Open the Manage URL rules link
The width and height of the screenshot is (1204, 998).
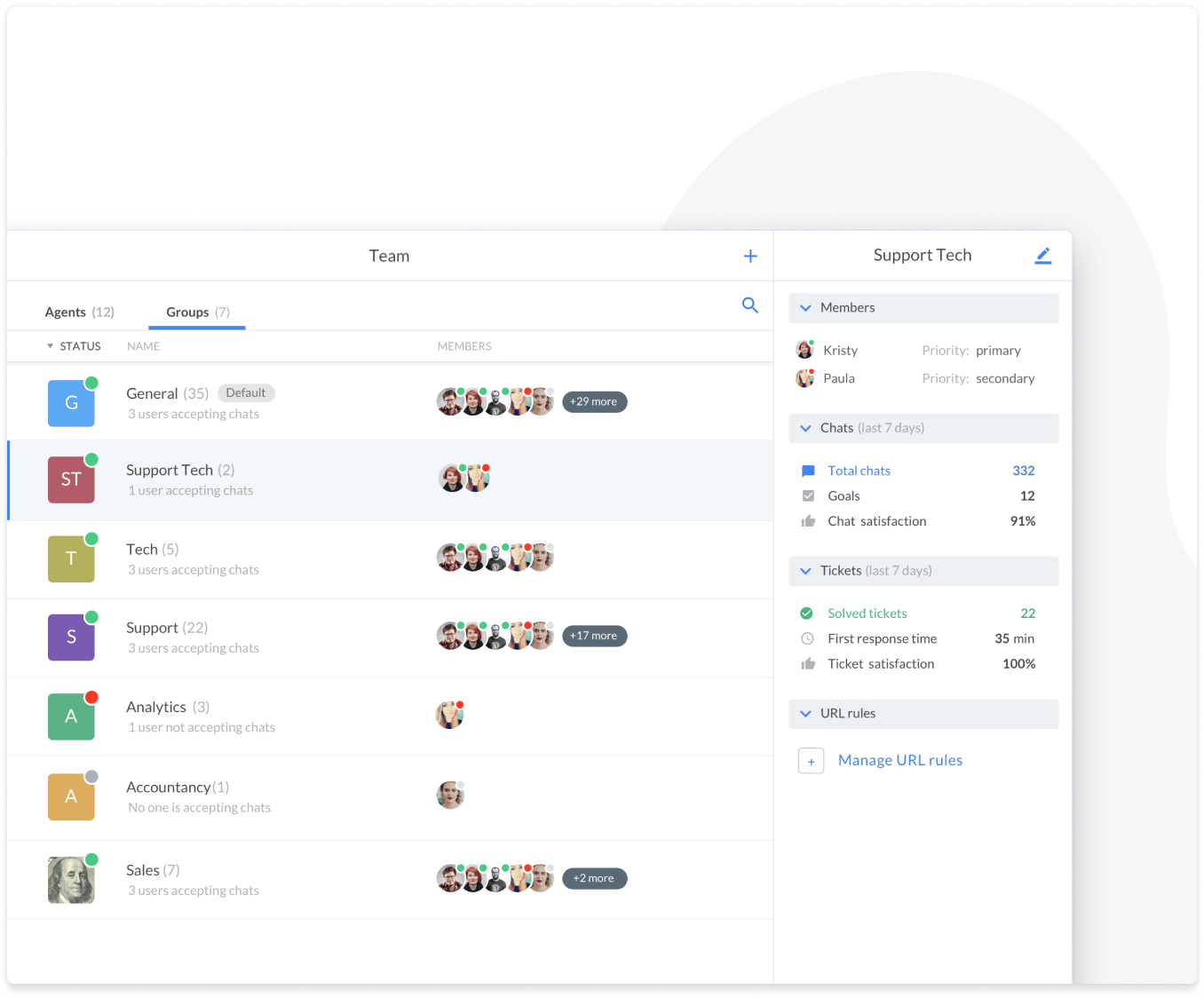[900, 760]
